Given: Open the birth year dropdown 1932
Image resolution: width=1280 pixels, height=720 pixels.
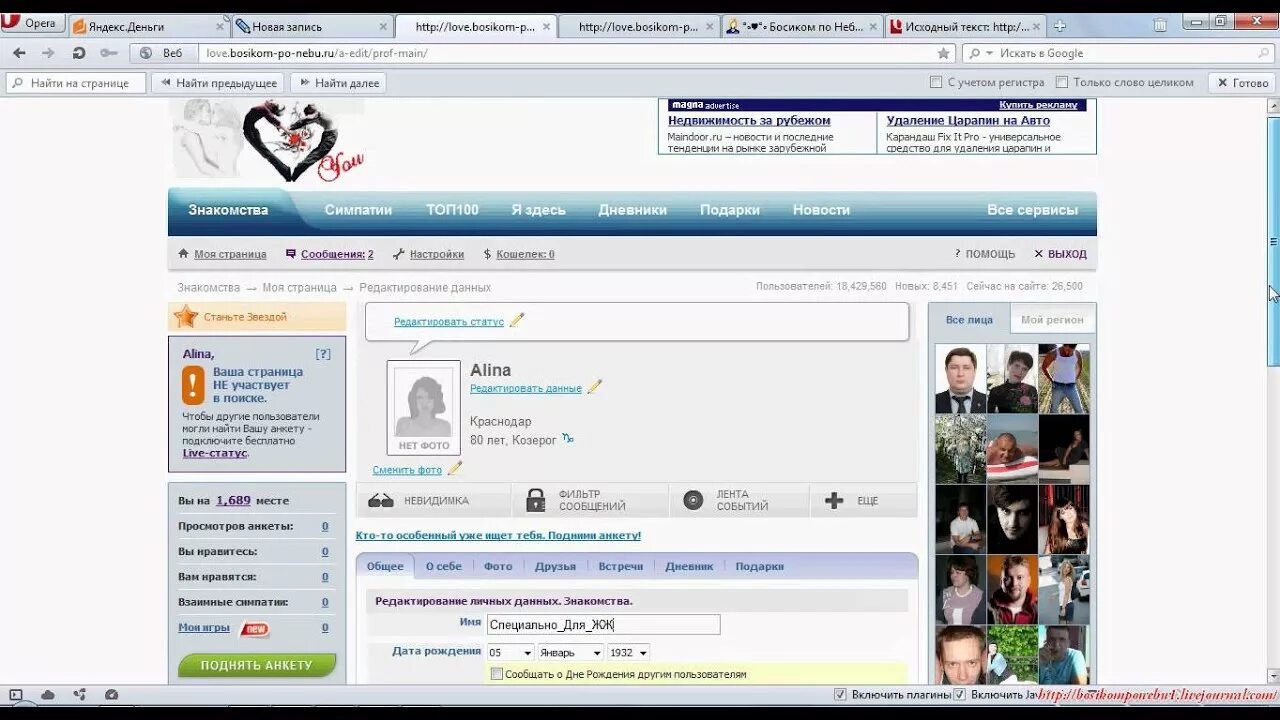Looking at the screenshot, I should click(x=628, y=653).
